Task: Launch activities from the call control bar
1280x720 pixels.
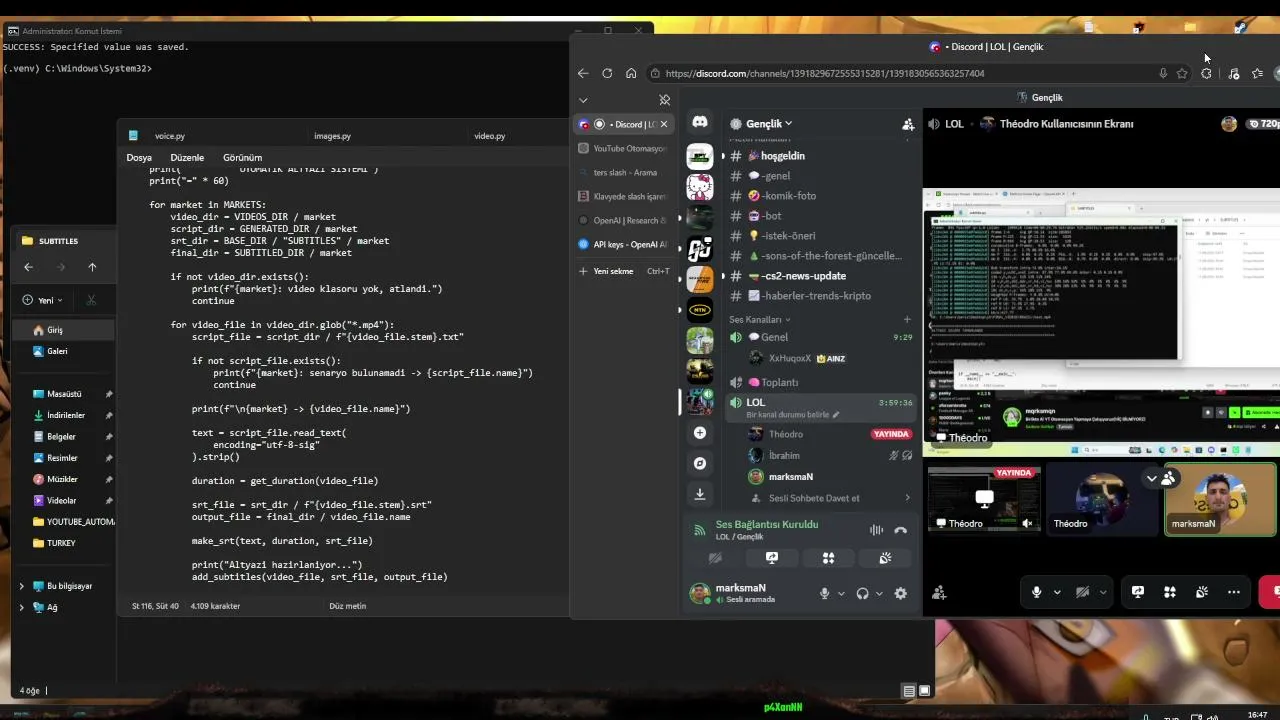Action: pos(1170,592)
